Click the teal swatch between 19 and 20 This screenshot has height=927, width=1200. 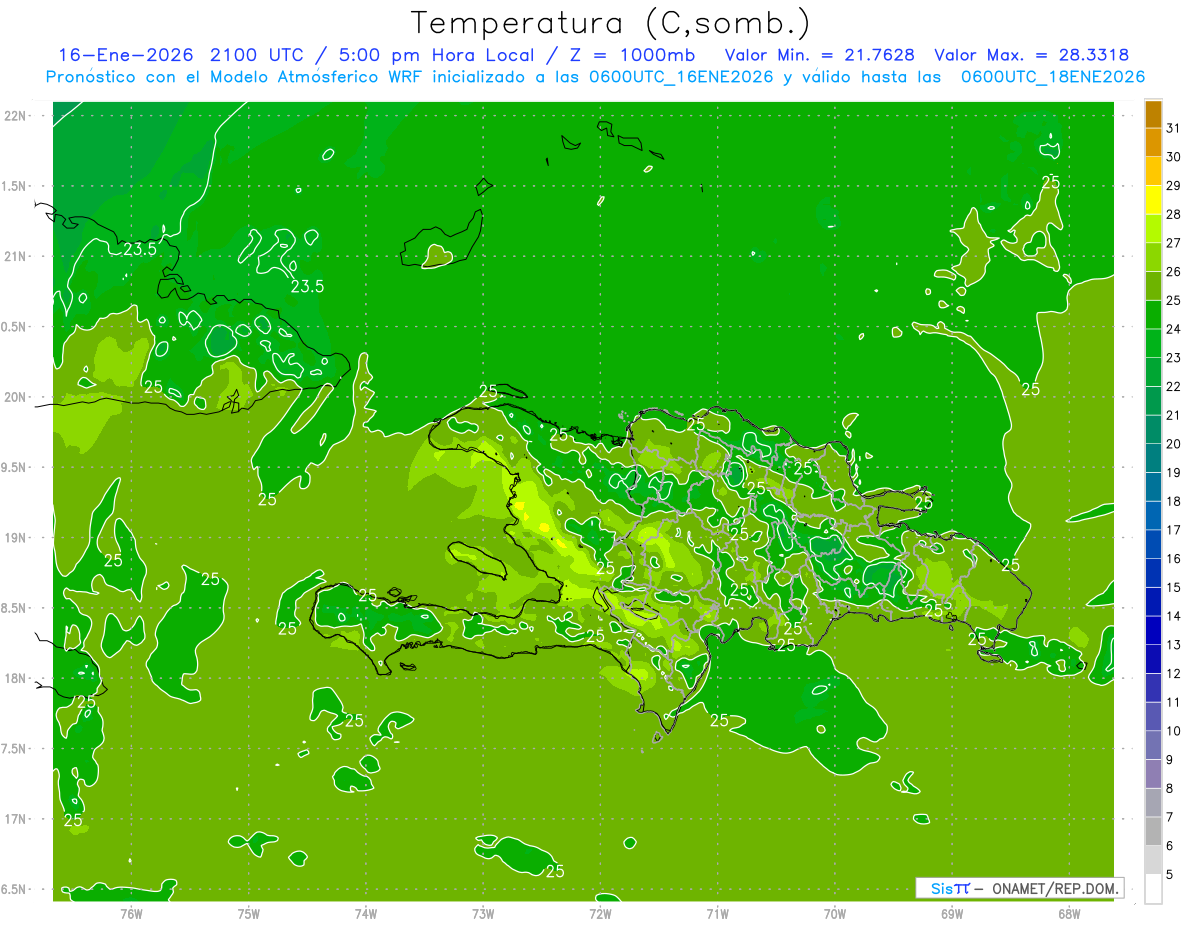pos(1153,458)
